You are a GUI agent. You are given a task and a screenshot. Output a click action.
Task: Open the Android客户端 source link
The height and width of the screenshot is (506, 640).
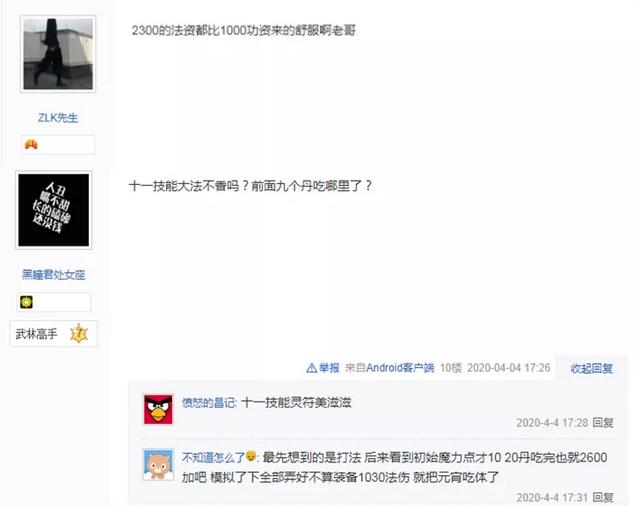(x=400, y=368)
